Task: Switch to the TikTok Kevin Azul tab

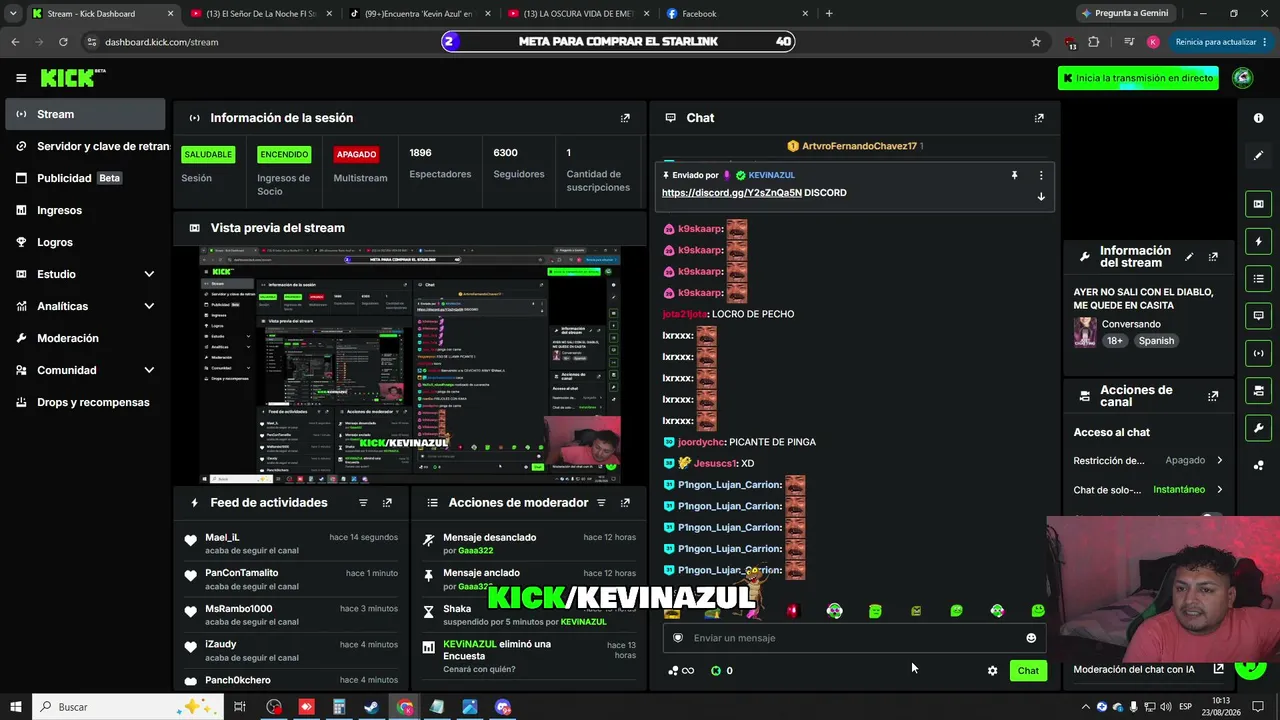Action: coord(420,14)
